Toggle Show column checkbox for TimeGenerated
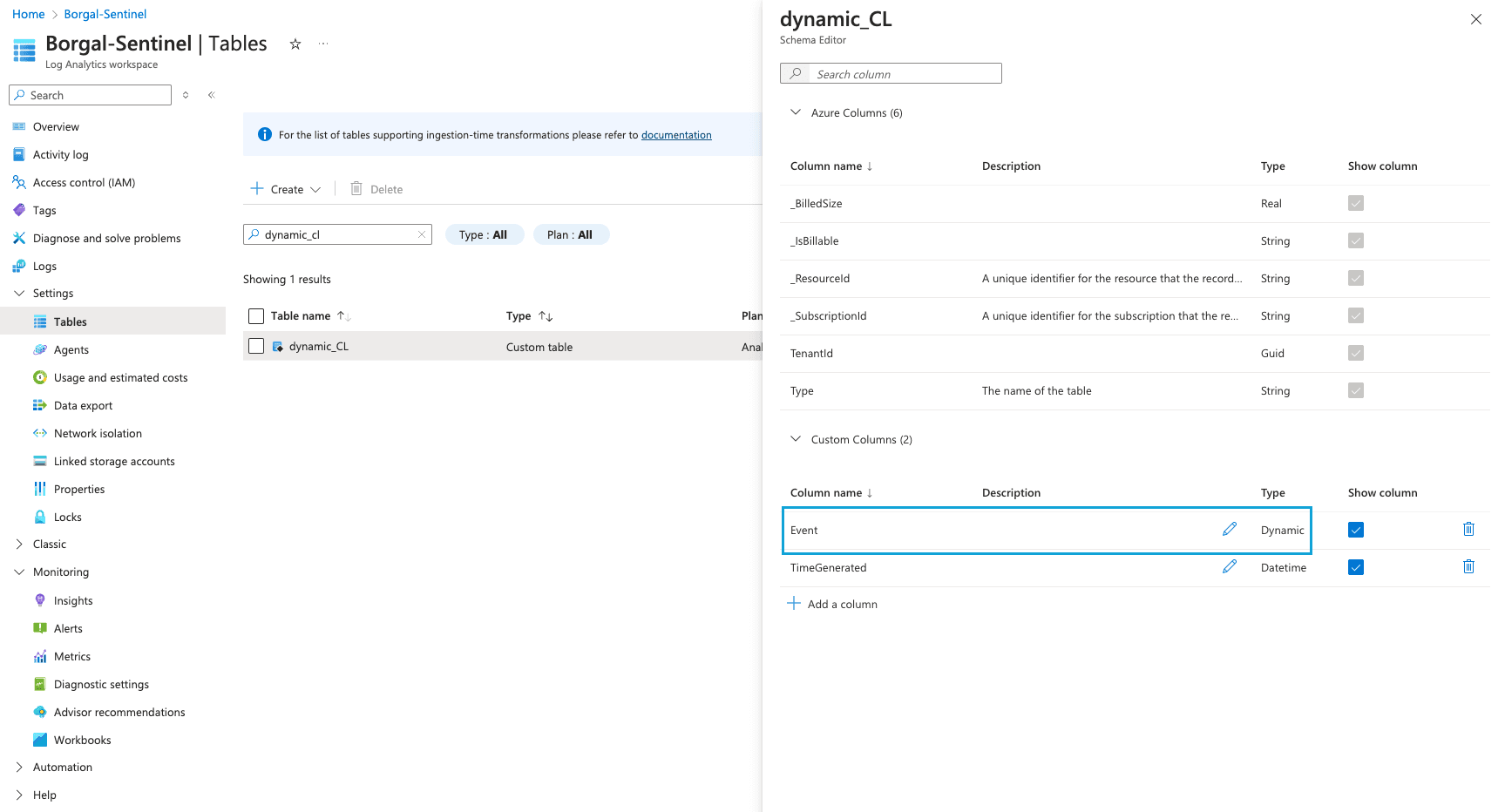The image size is (1505, 812). 1356,567
